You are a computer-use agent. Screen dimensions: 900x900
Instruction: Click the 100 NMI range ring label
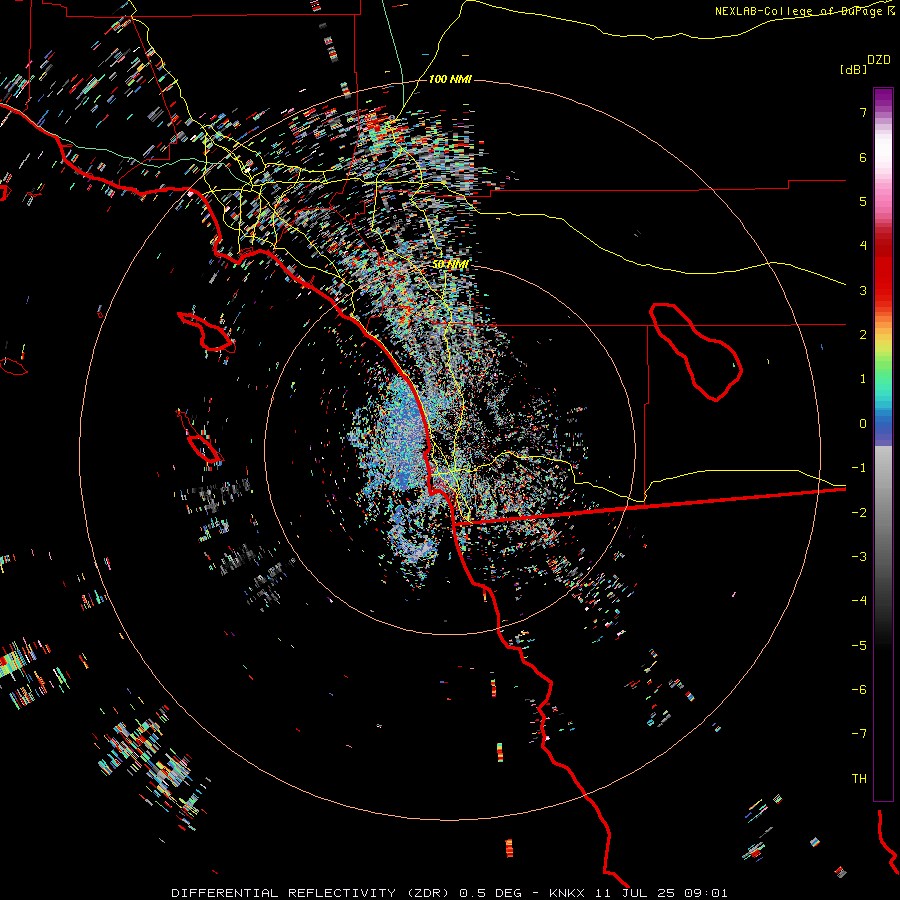(x=450, y=79)
